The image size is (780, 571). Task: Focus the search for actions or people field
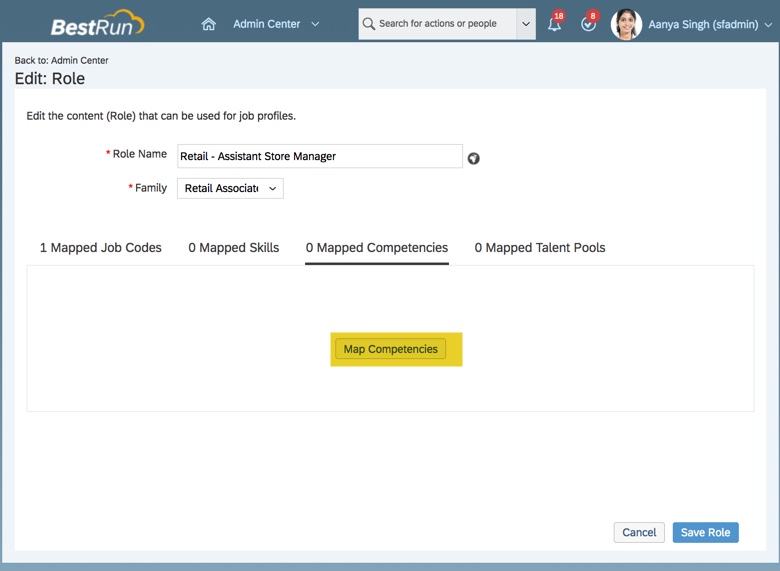pyautogui.click(x=442, y=24)
